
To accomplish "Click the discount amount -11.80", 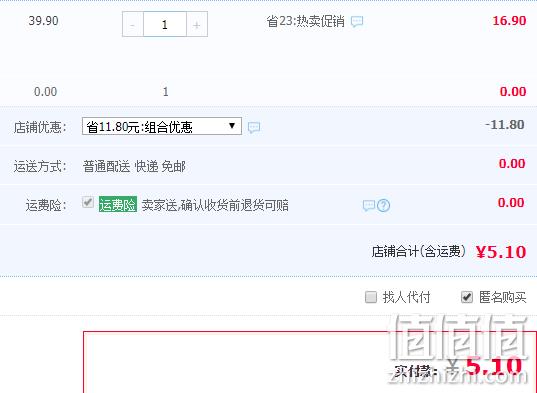I will coord(505,125).
